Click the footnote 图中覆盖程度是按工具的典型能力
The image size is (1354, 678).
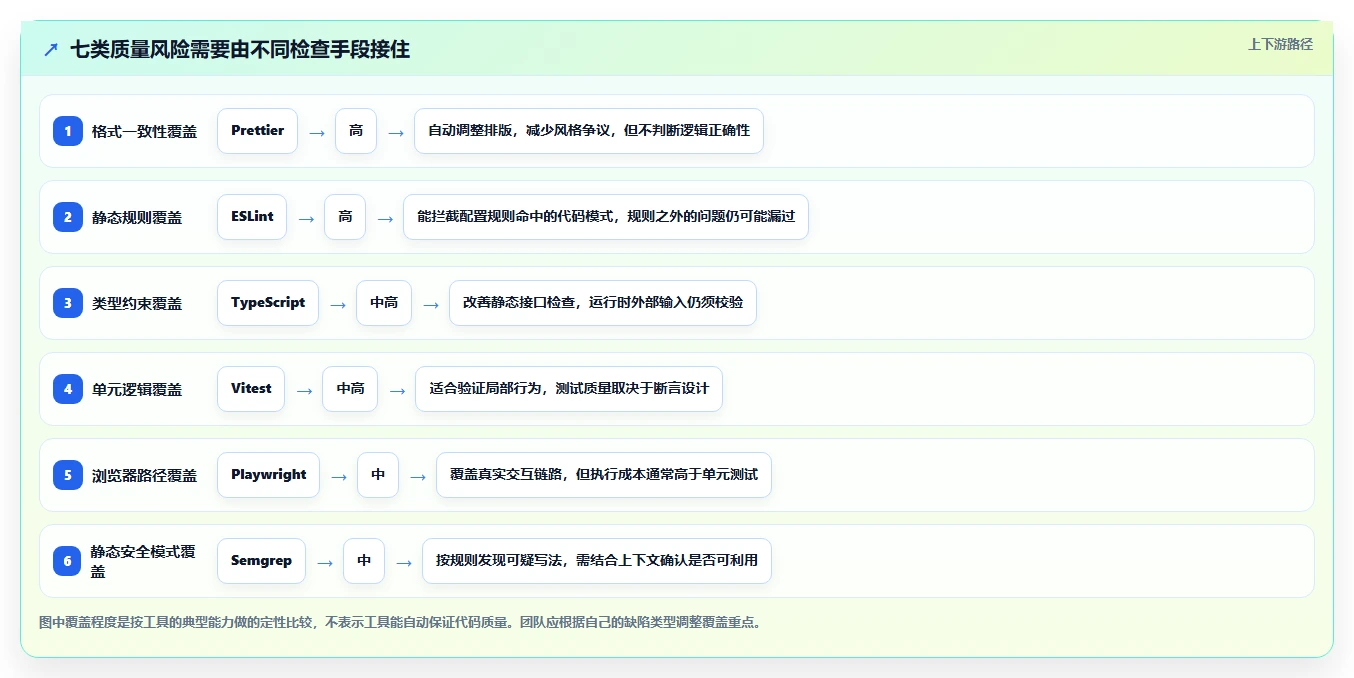click(x=402, y=622)
